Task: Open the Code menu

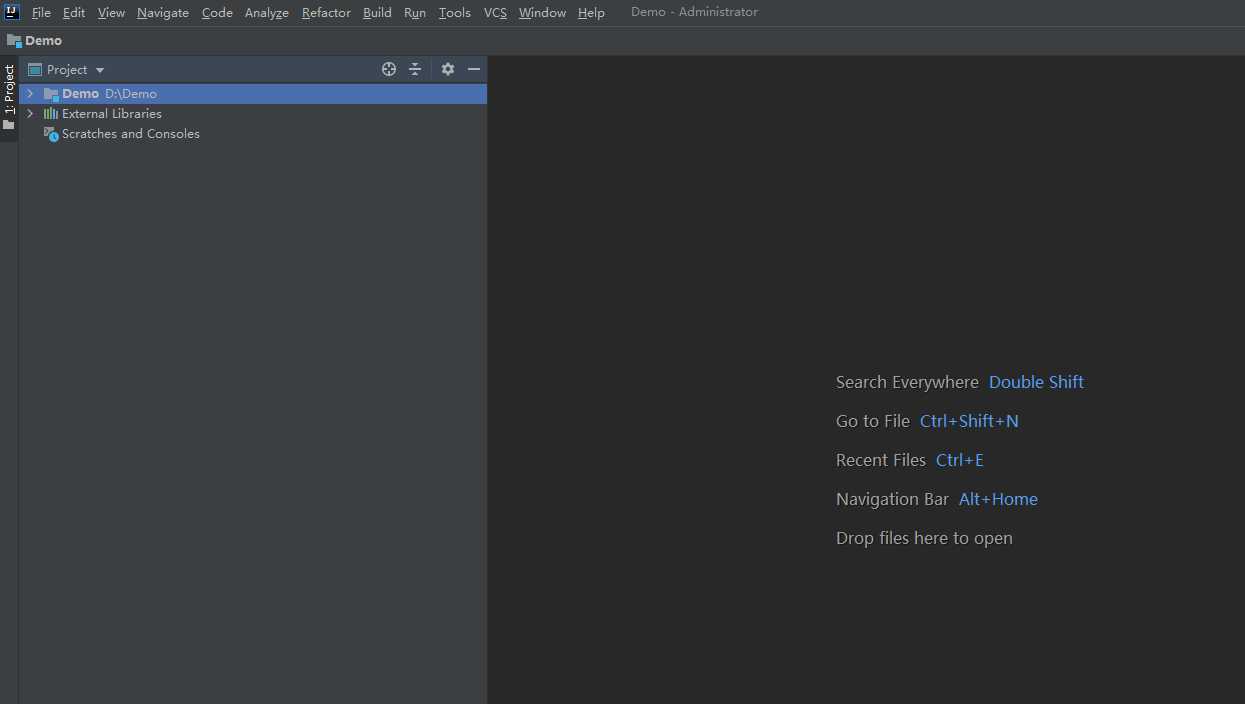Action: [217, 13]
